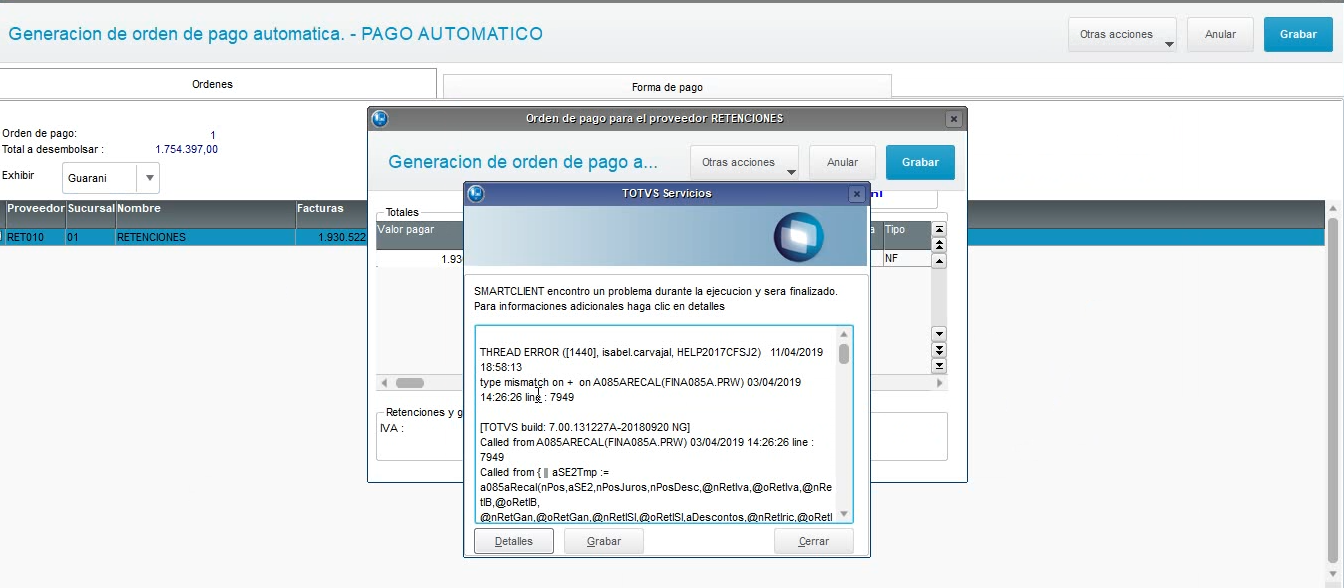Click left arrow of Totales horizontal scrollbar
This screenshot has width=1344, height=588.
tap(385, 383)
